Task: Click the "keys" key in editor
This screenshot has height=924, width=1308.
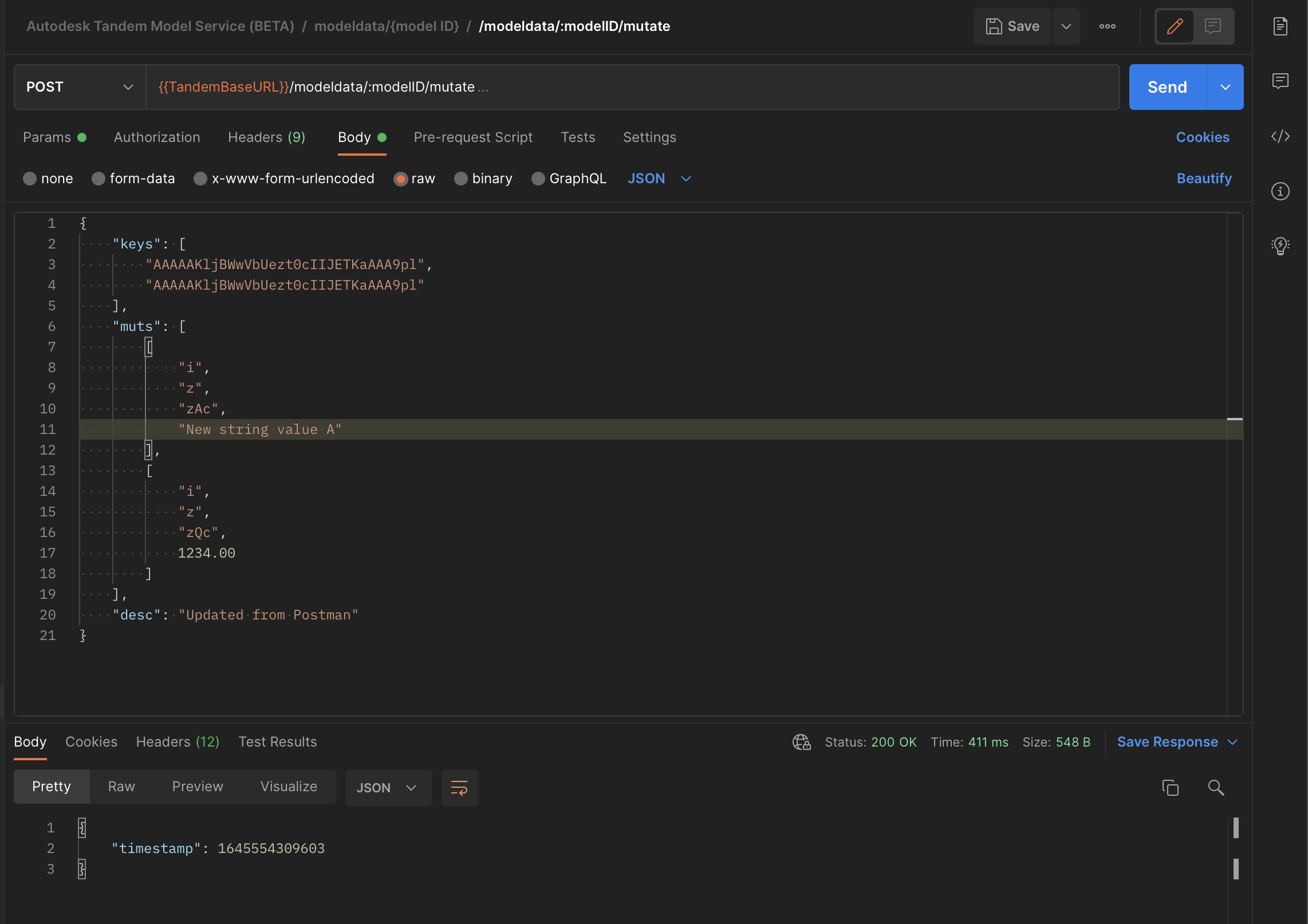Action: 136,244
